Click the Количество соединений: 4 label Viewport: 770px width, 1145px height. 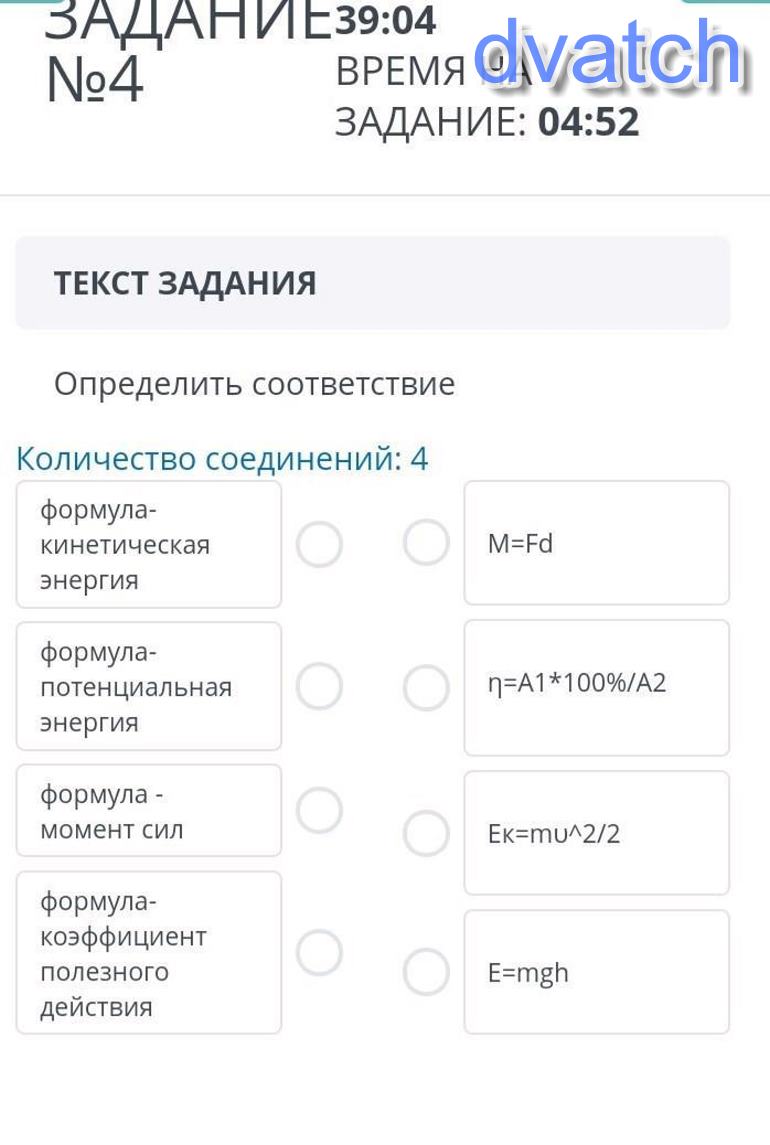(222, 459)
